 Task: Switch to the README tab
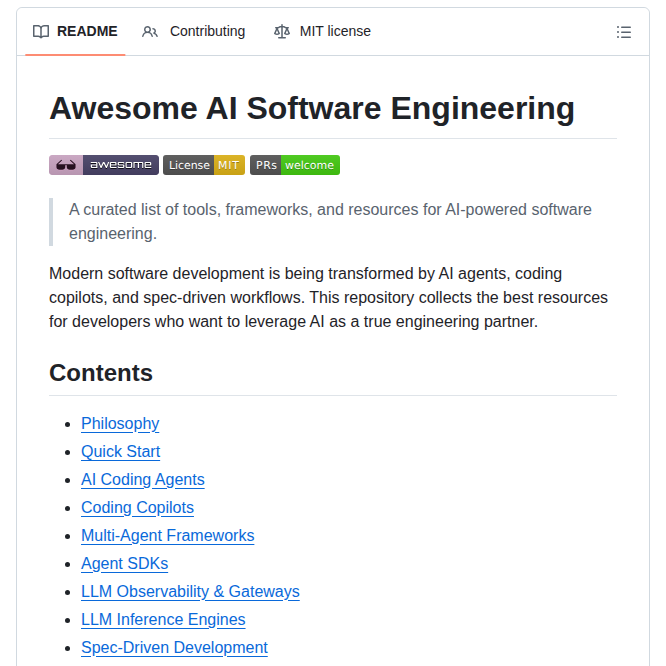tap(75, 31)
